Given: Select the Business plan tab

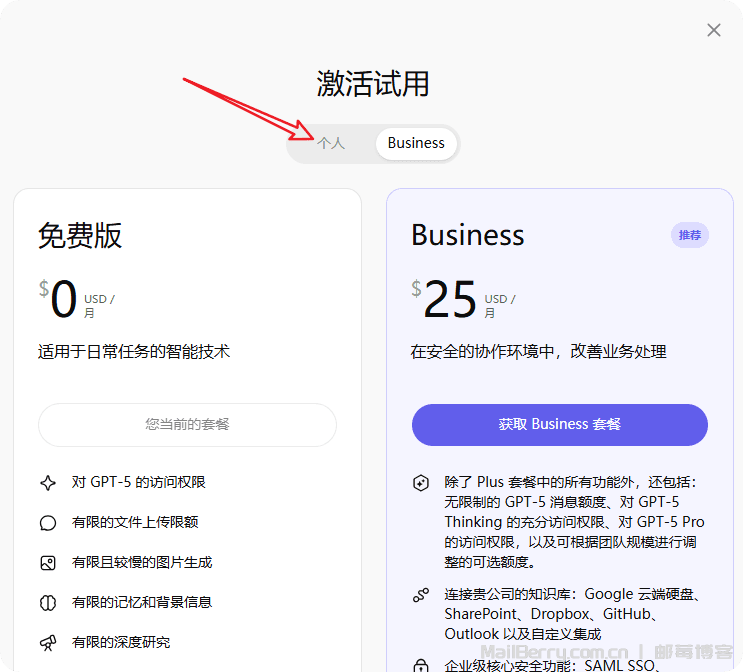Looking at the screenshot, I should pyautogui.click(x=416, y=143).
